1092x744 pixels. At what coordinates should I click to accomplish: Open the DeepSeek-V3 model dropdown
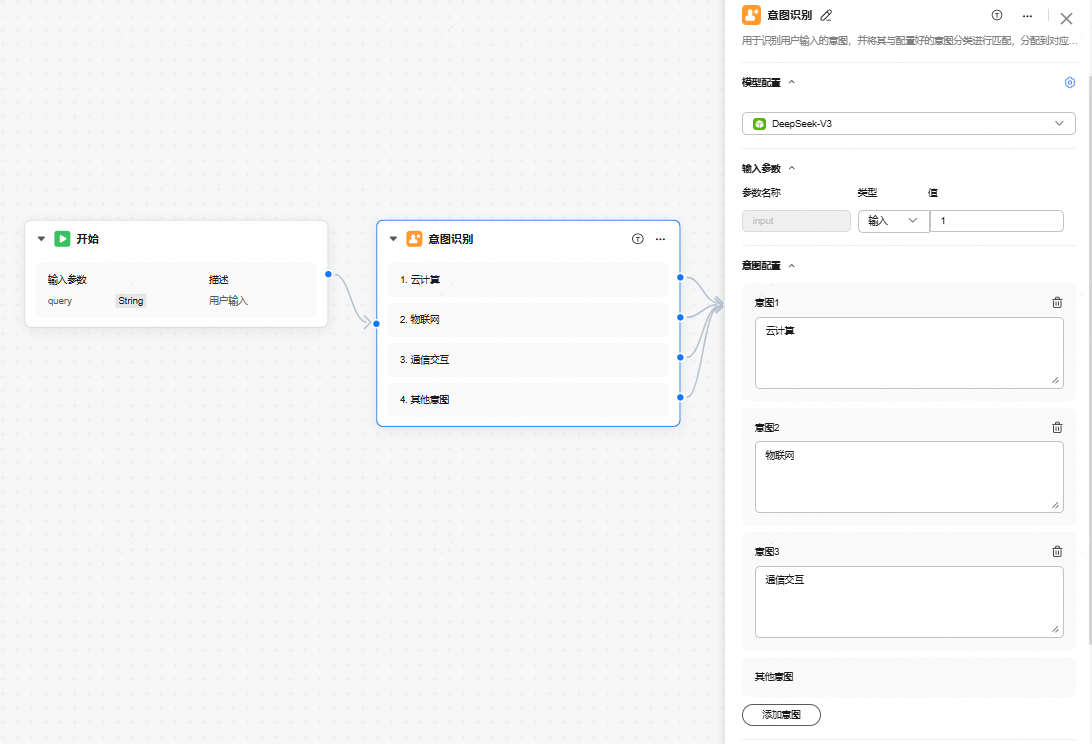click(x=908, y=124)
